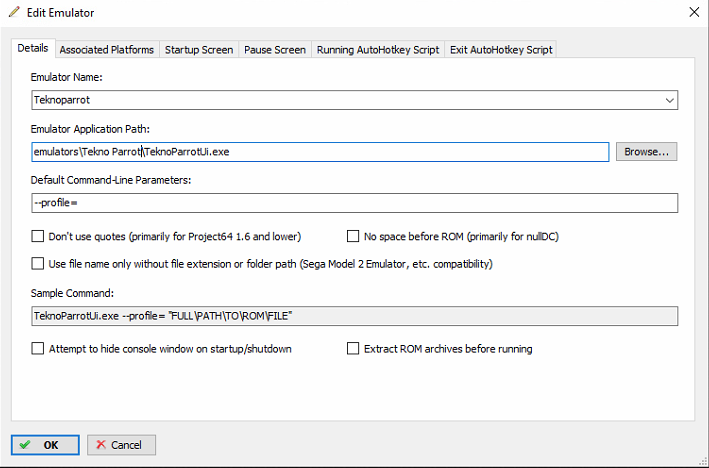This screenshot has width=709, height=468.
Task: Confirm with the OK button
Action: [x=45, y=445]
